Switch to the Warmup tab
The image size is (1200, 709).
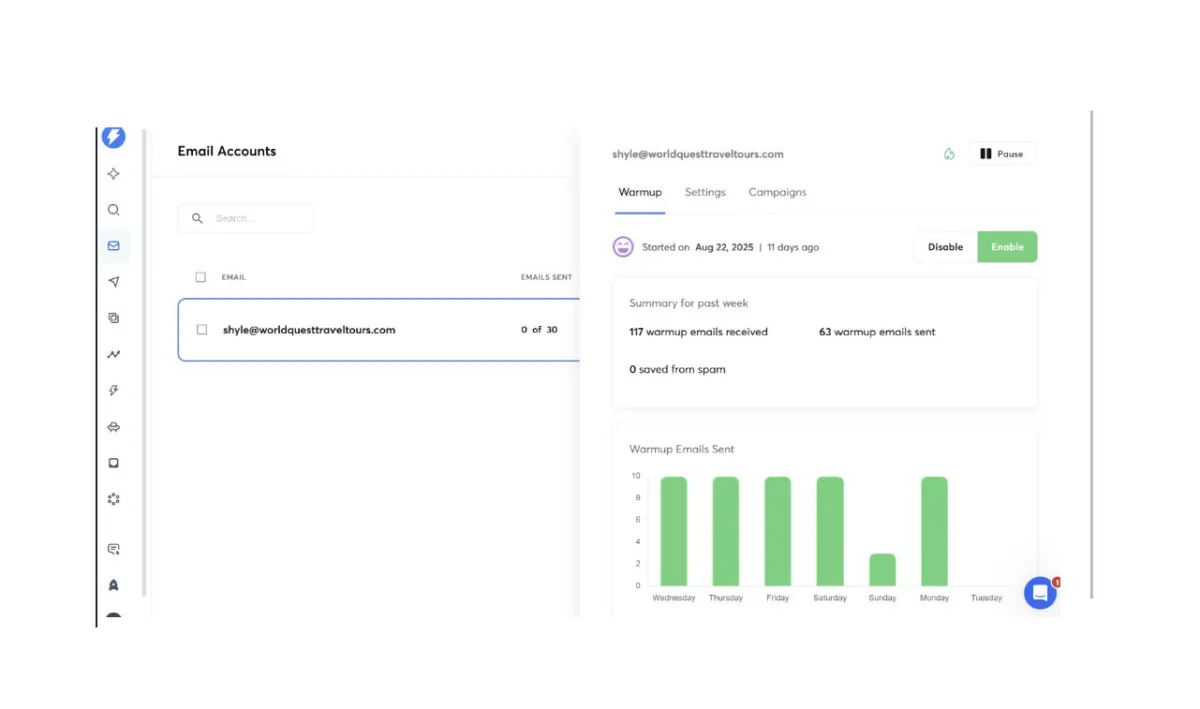pyautogui.click(x=640, y=192)
